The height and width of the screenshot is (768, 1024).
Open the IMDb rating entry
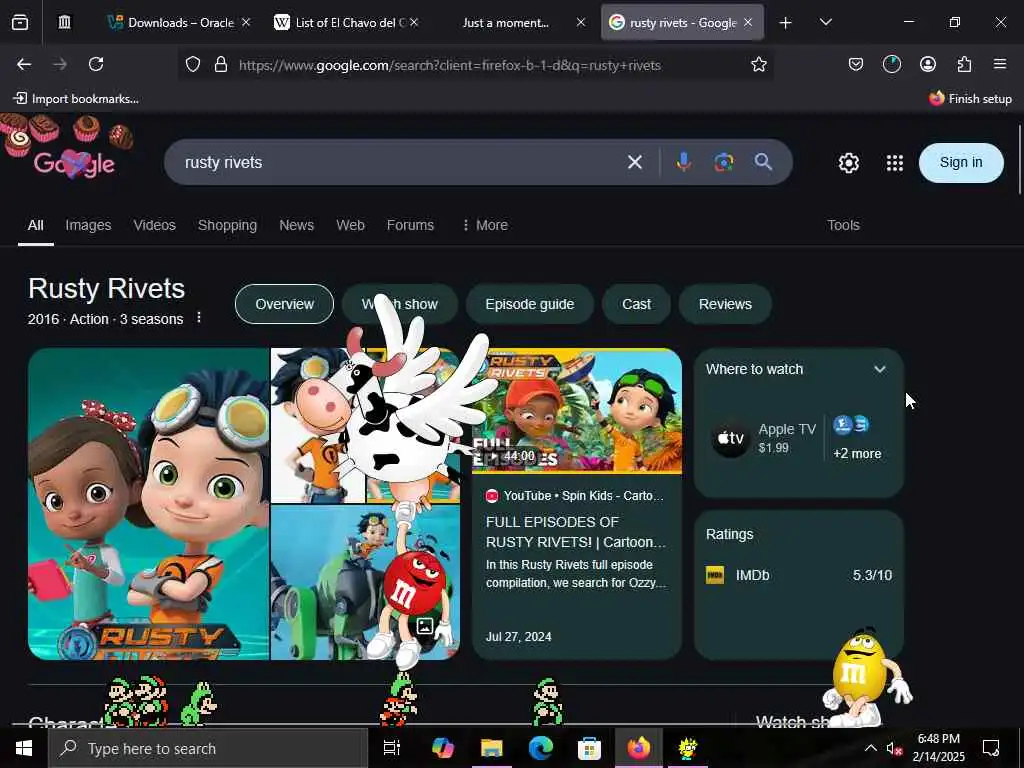[x=798, y=575]
